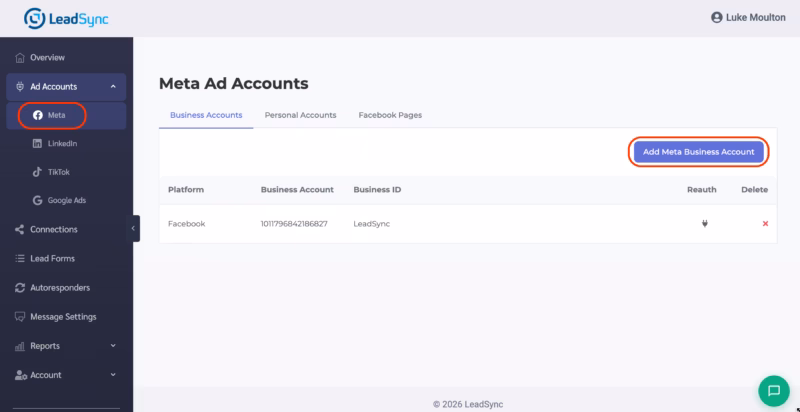
Task: Expand the Account submenu
Action: [x=113, y=375]
